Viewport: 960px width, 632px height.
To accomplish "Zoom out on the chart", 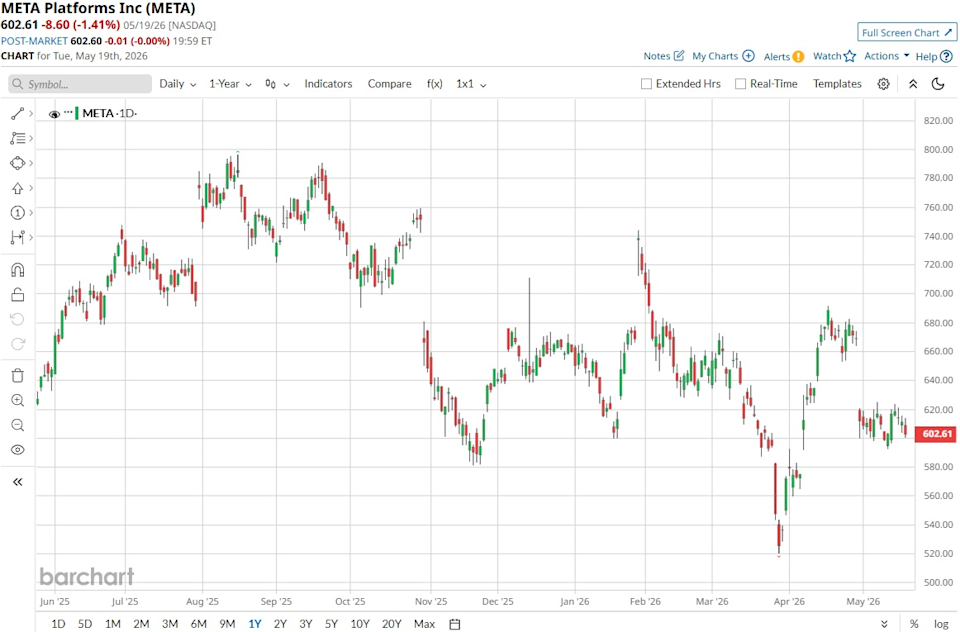I will click(17, 425).
